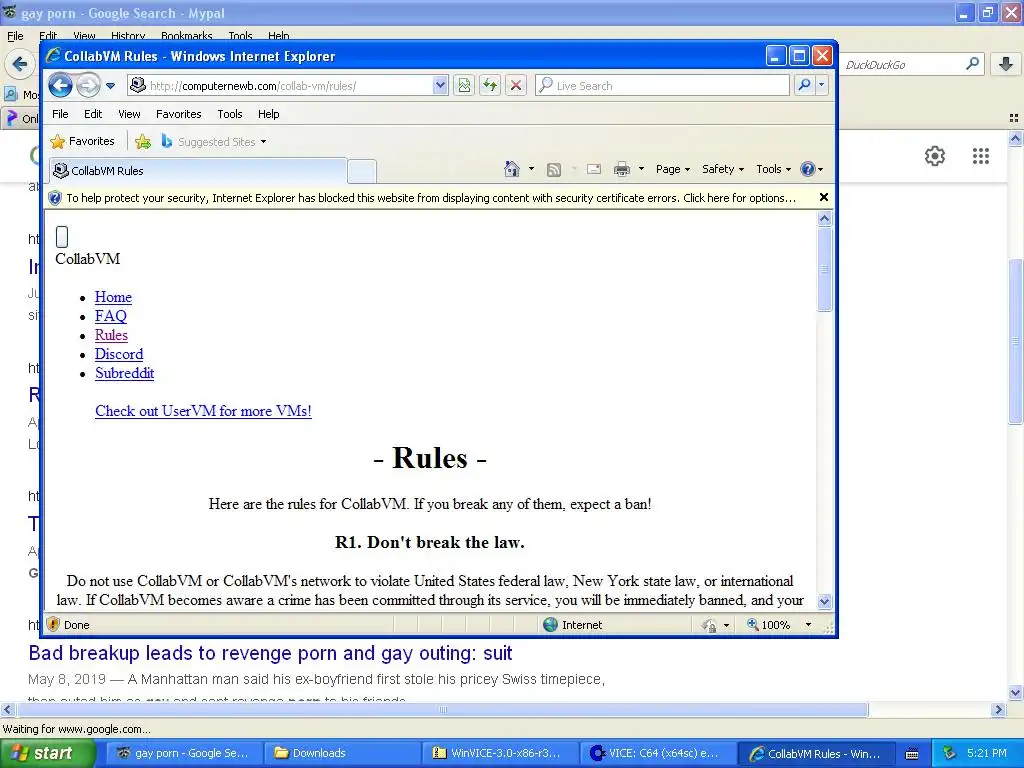This screenshot has width=1024, height=768.
Task: Open the Safety dropdown menu
Action: pos(723,169)
